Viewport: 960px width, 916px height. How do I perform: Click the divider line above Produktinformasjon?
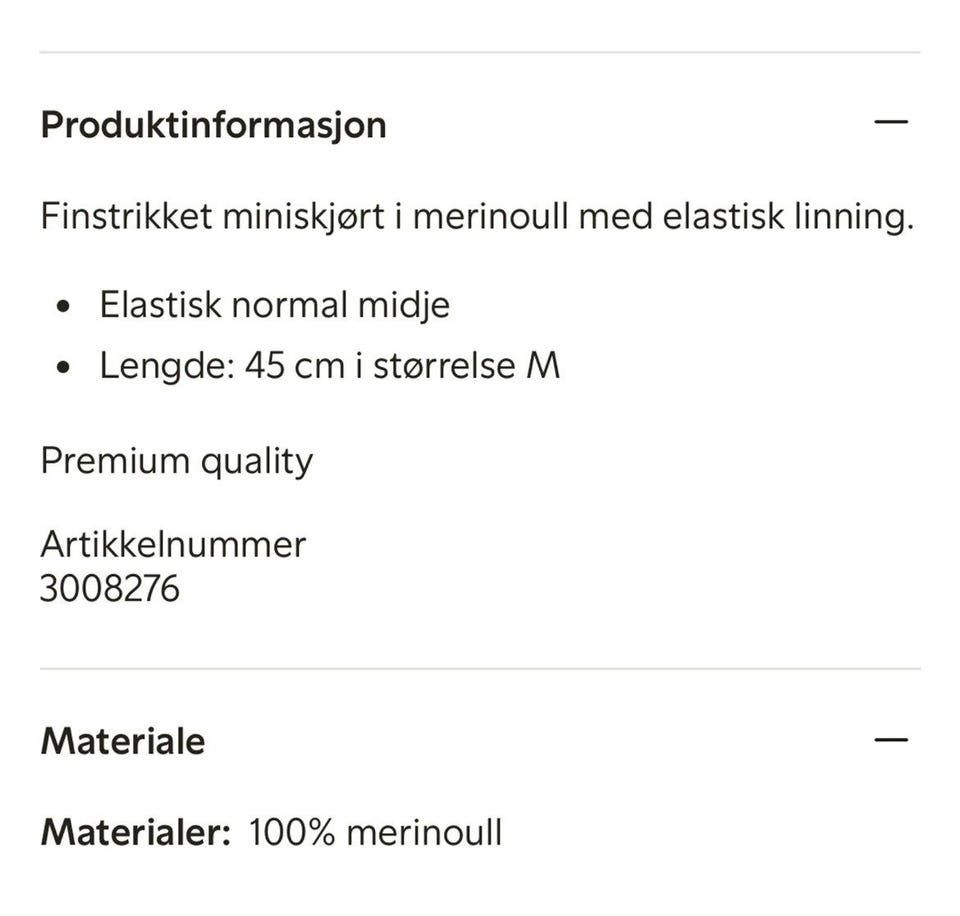480,52
